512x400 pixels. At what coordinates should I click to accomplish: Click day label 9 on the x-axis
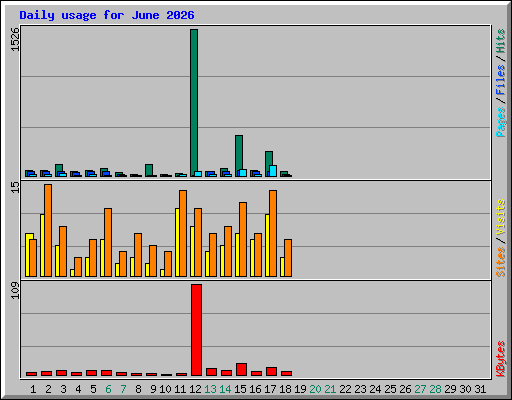pos(153,389)
